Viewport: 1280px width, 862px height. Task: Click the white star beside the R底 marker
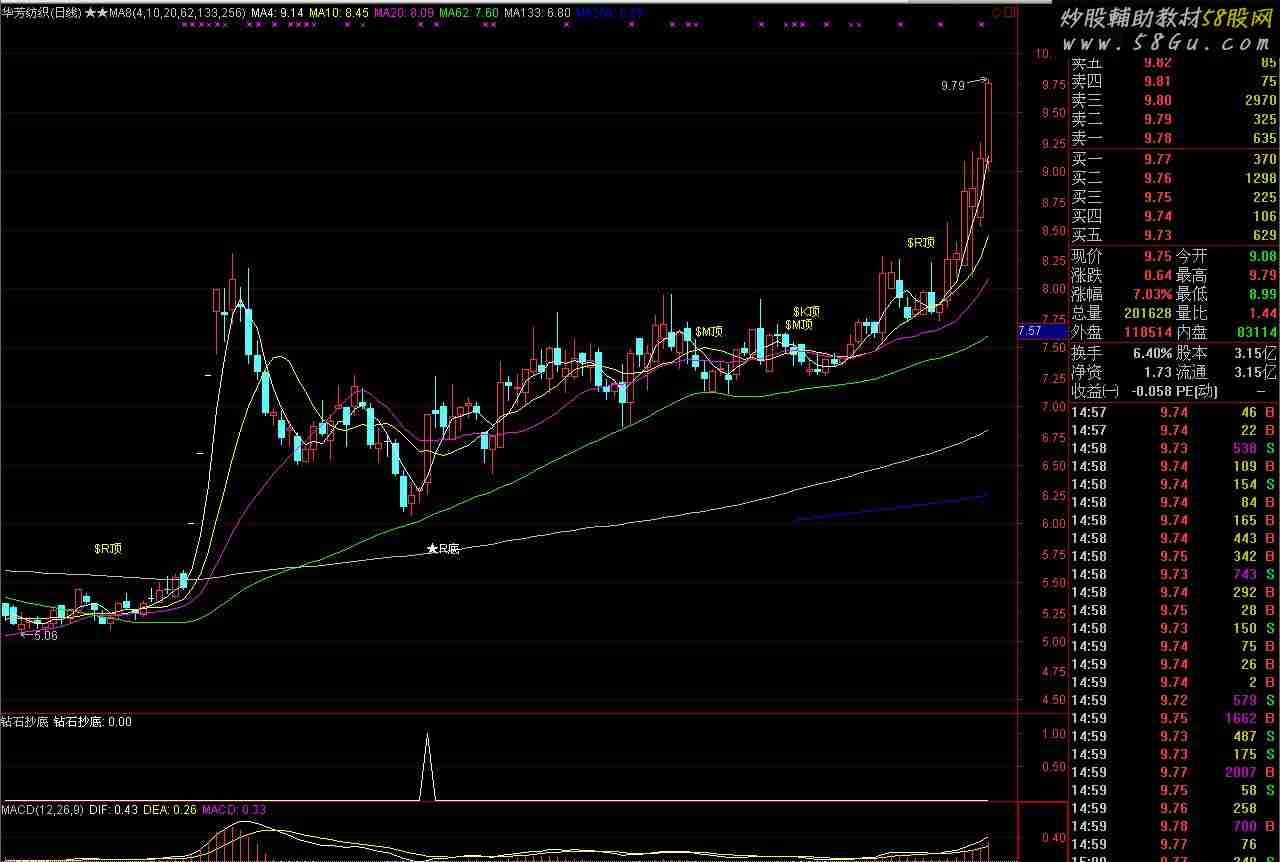pyautogui.click(x=432, y=549)
